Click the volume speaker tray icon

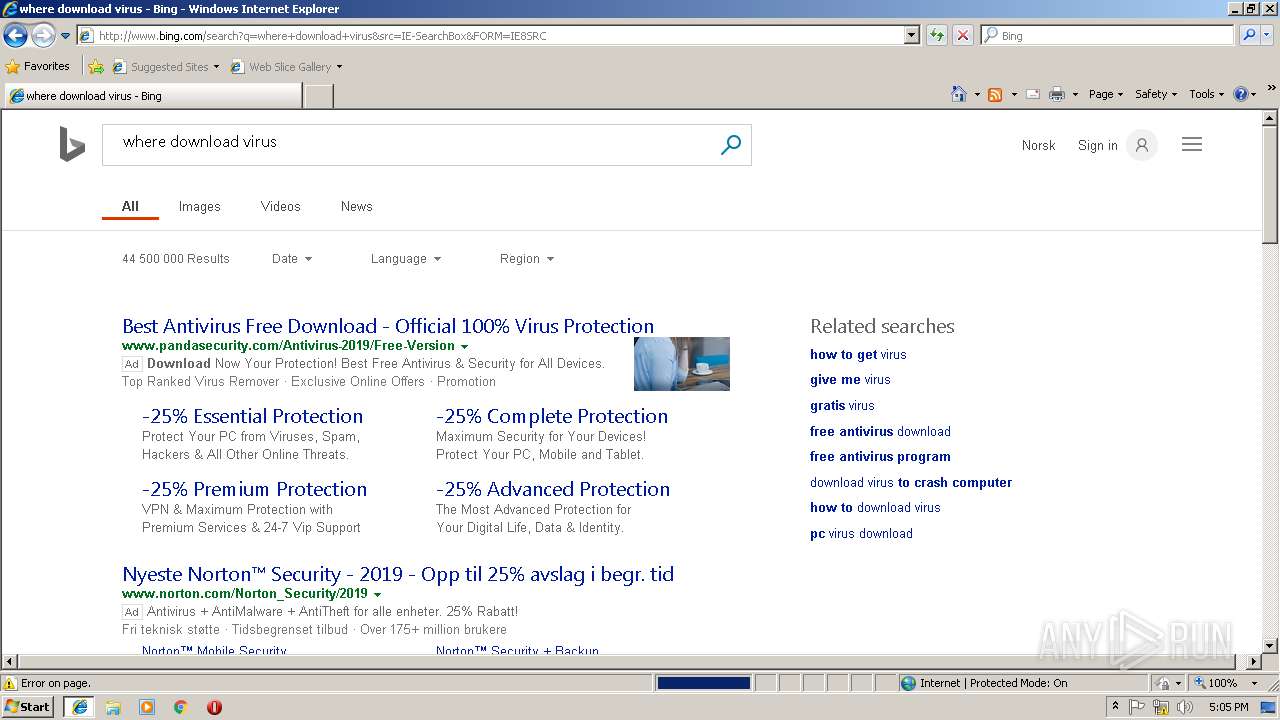[1185, 707]
